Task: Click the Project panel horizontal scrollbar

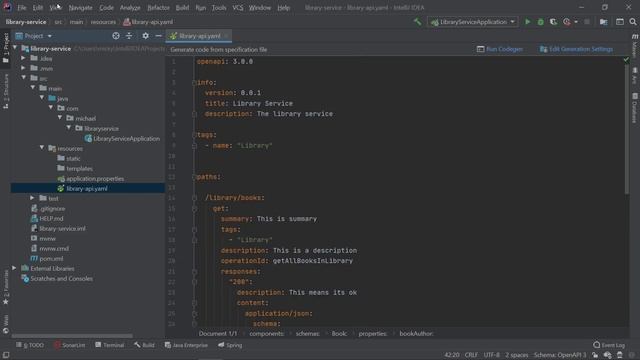Action: pyautogui.click(x=72, y=336)
